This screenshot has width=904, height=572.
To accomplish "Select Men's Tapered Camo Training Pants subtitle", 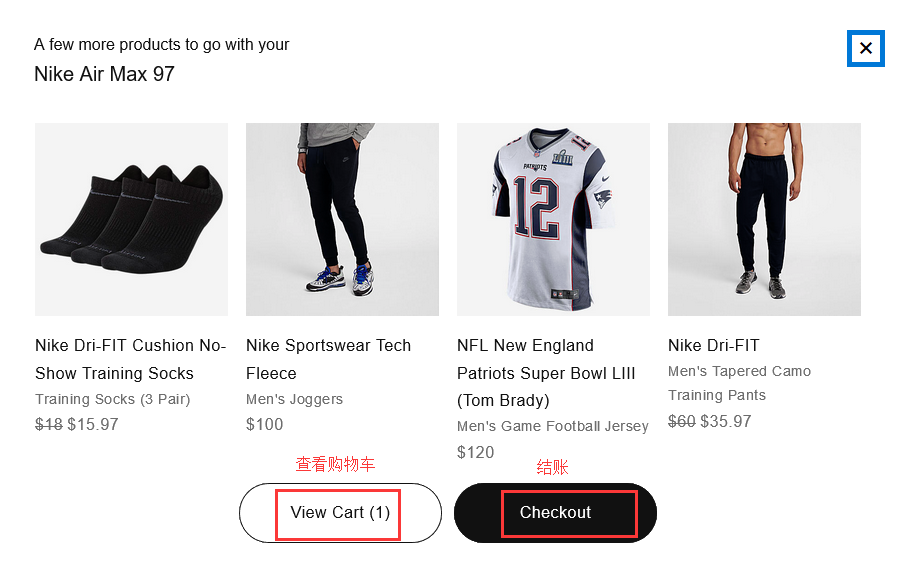I will (739, 383).
